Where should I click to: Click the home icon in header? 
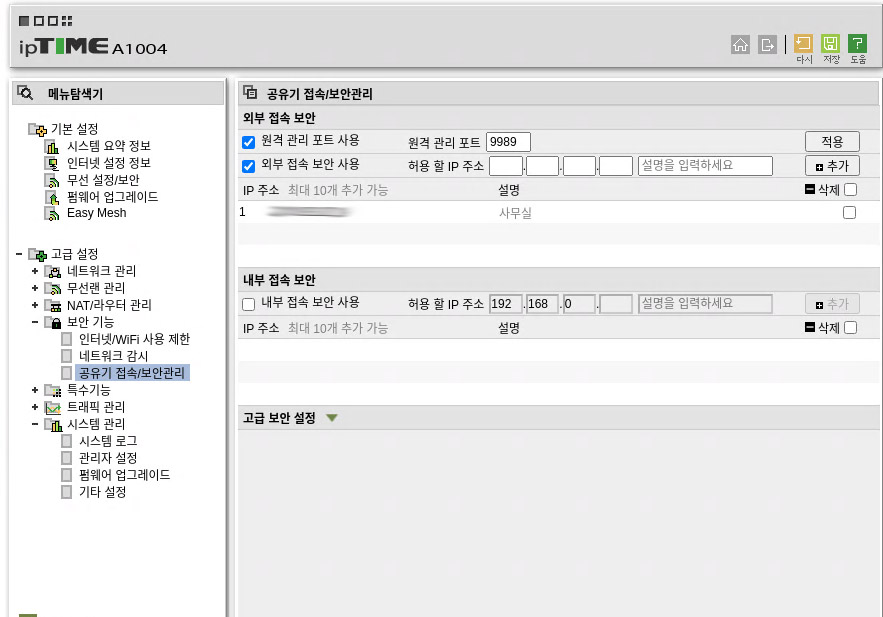click(741, 44)
